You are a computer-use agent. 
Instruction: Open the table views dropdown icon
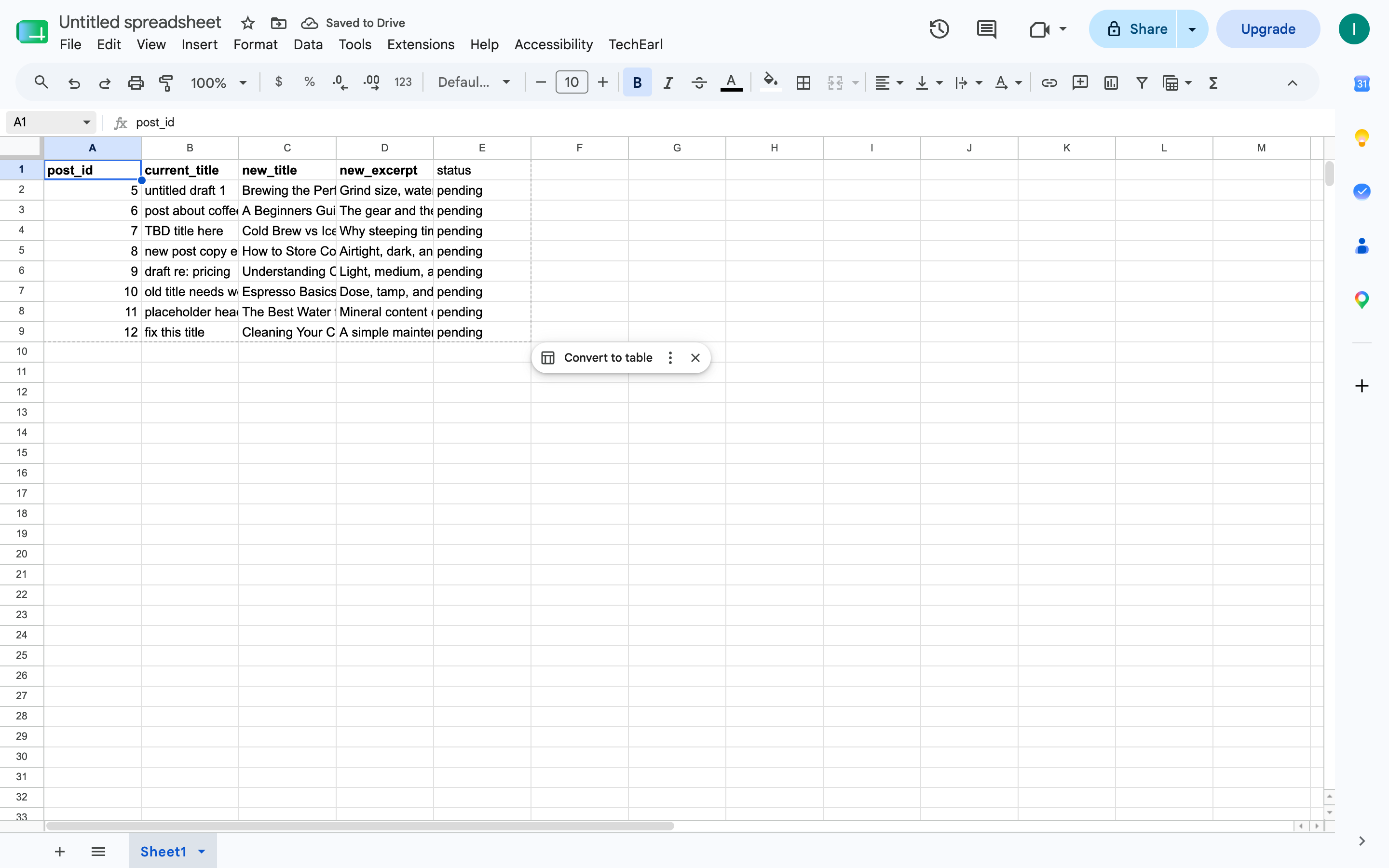(1177, 82)
